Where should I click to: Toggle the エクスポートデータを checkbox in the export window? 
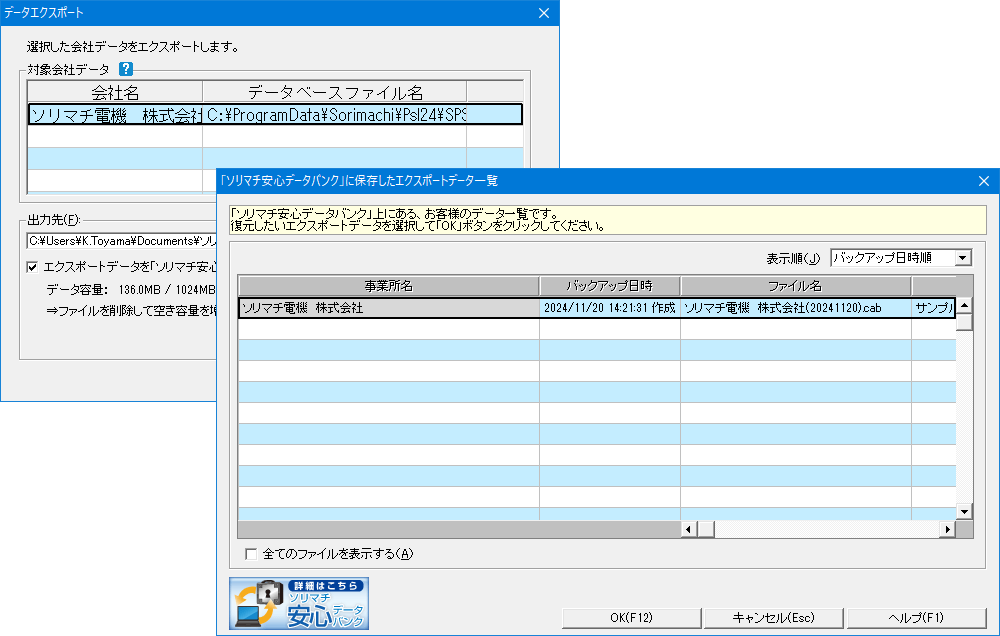33,267
